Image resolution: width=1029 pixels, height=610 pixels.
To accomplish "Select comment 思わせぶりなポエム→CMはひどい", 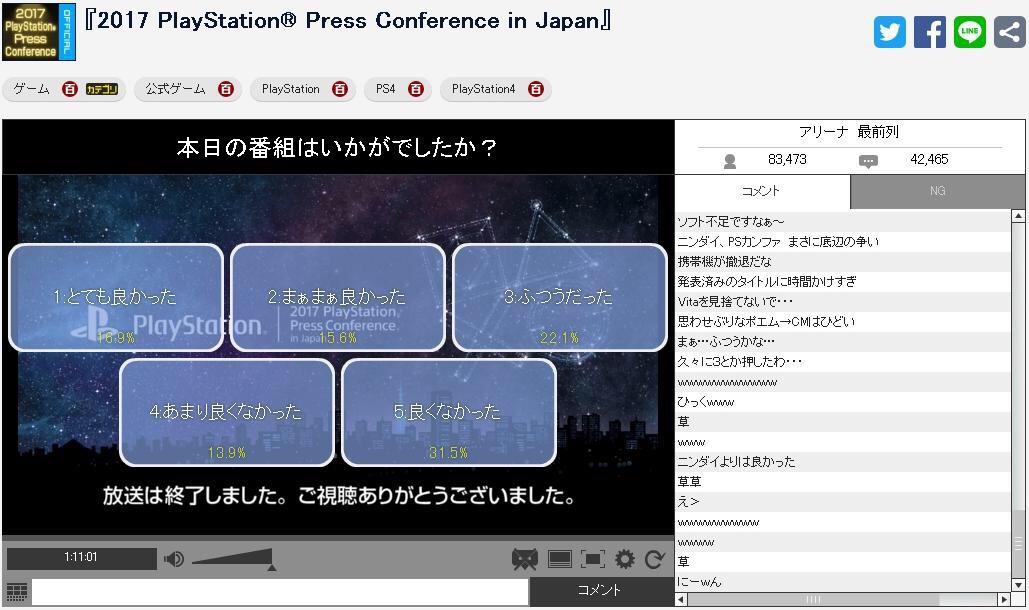I will point(843,321).
